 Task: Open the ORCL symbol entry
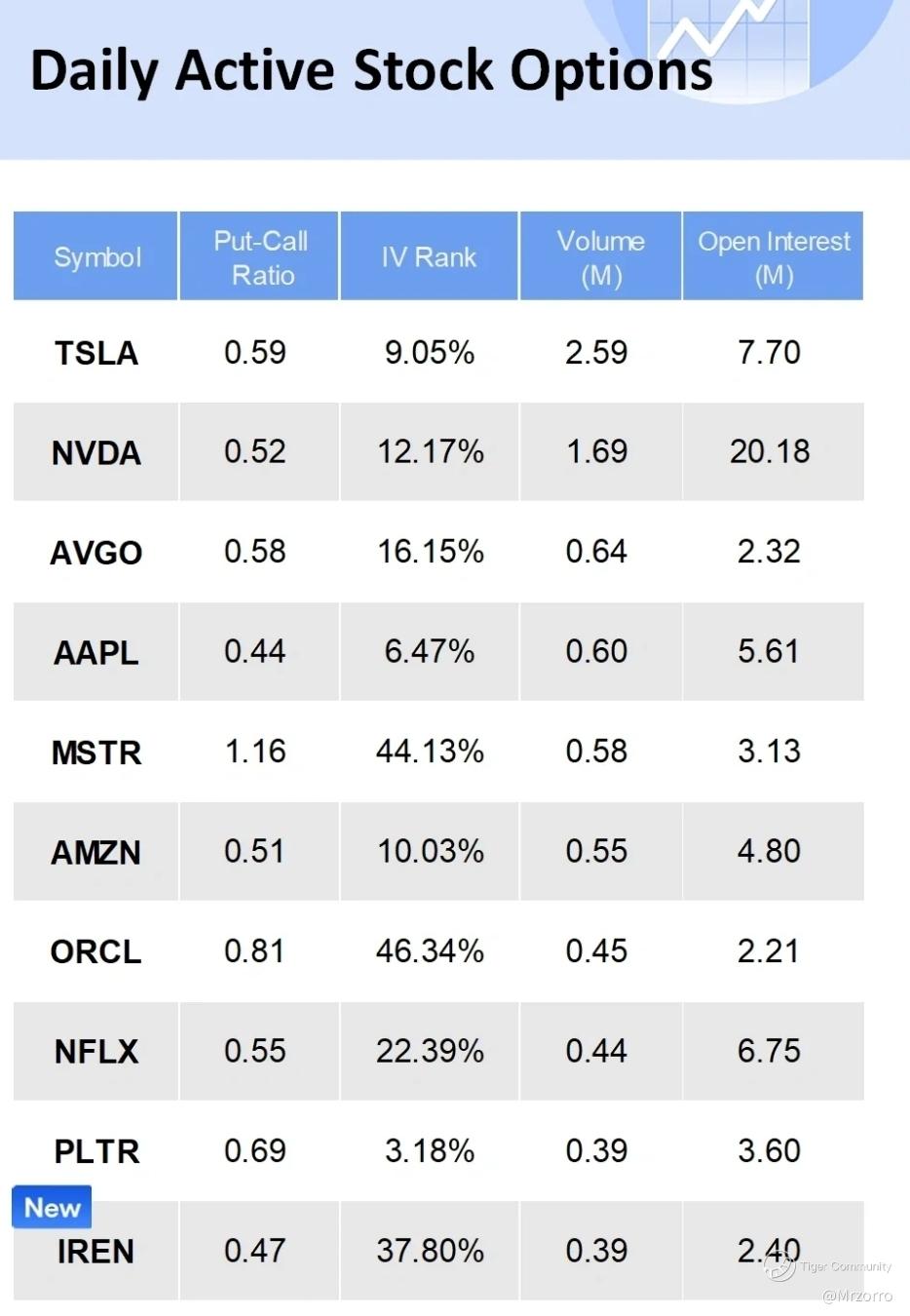[x=96, y=951]
